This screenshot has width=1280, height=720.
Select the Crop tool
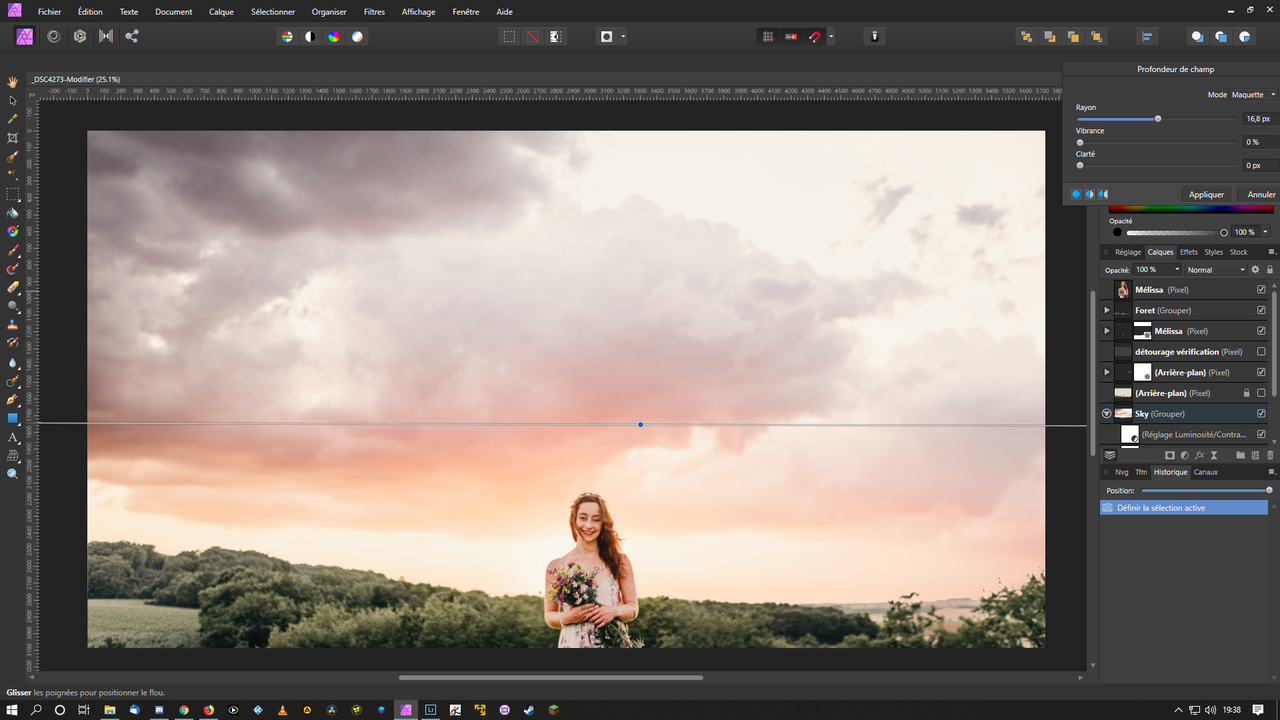click(13, 138)
